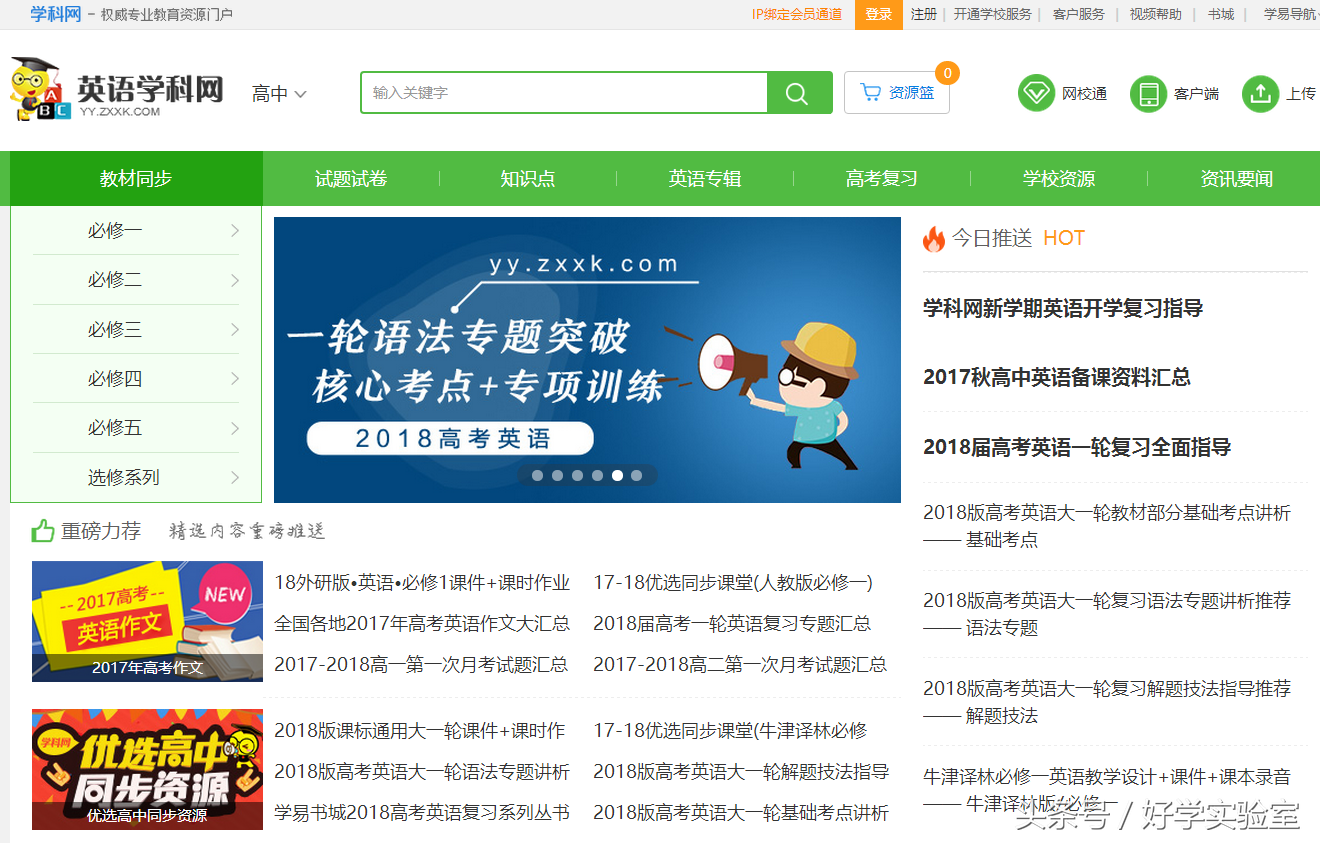Click the 输入关键字 search input field
Image resolution: width=1320 pixels, height=843 pixels.
(564, 93)
